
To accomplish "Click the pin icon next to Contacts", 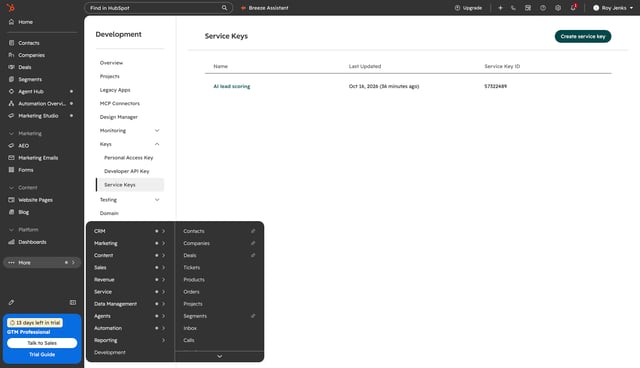I will [253, 231].
